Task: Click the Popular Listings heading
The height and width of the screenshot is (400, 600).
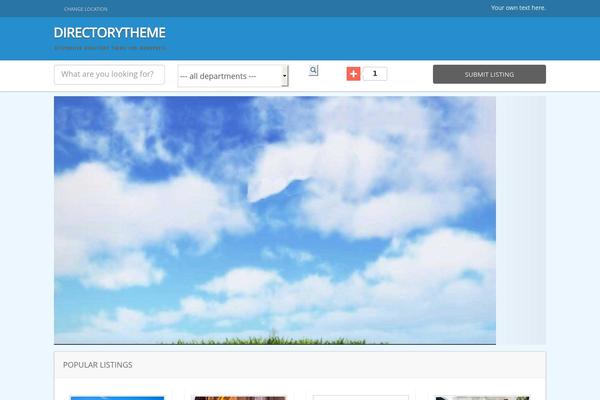Action: [x=98, y=365]
